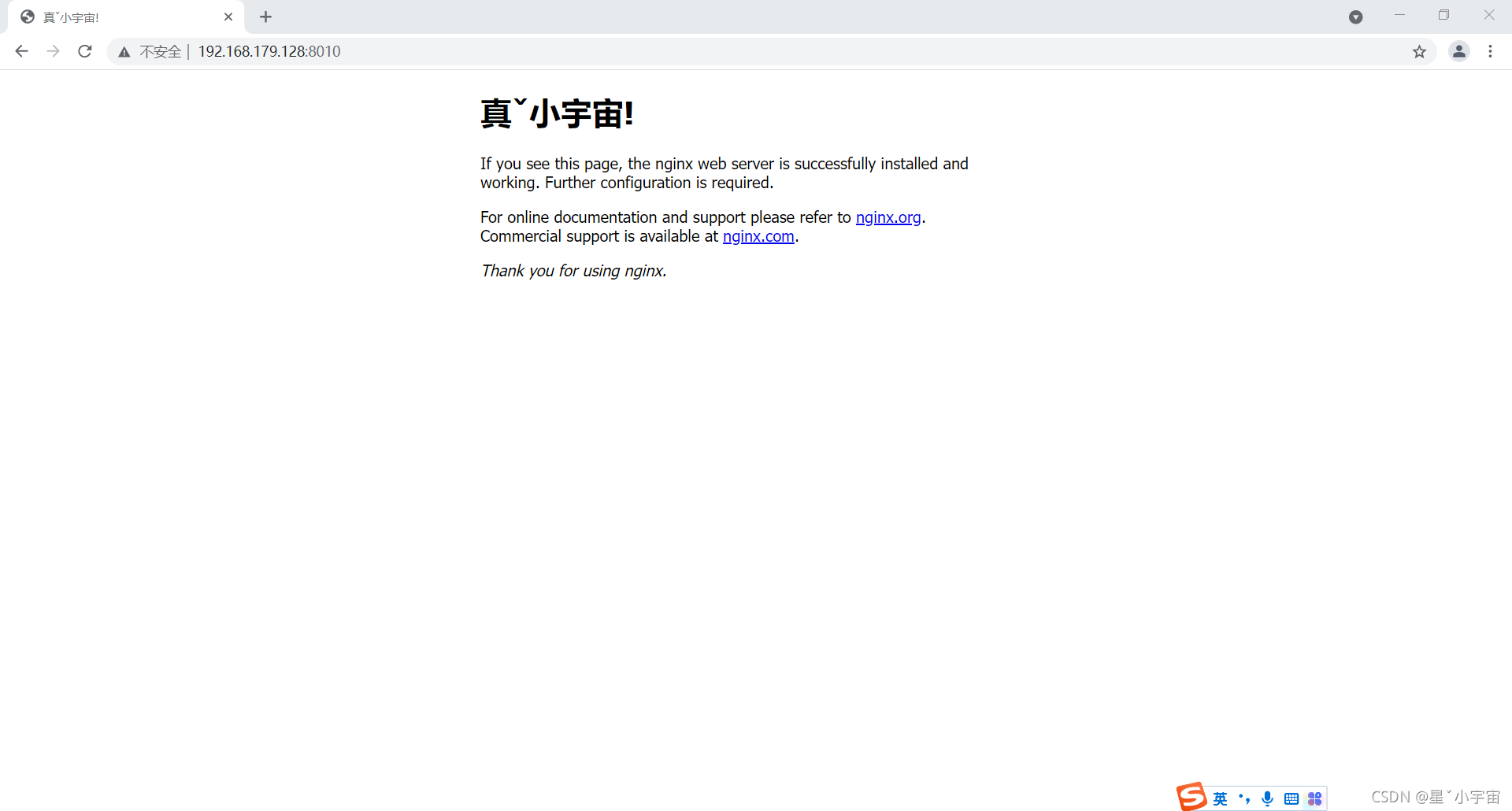Visit the nginx.com commercial support link
Image resolution: width=1512 pixels, height=811 pixels.
(758, 236)
